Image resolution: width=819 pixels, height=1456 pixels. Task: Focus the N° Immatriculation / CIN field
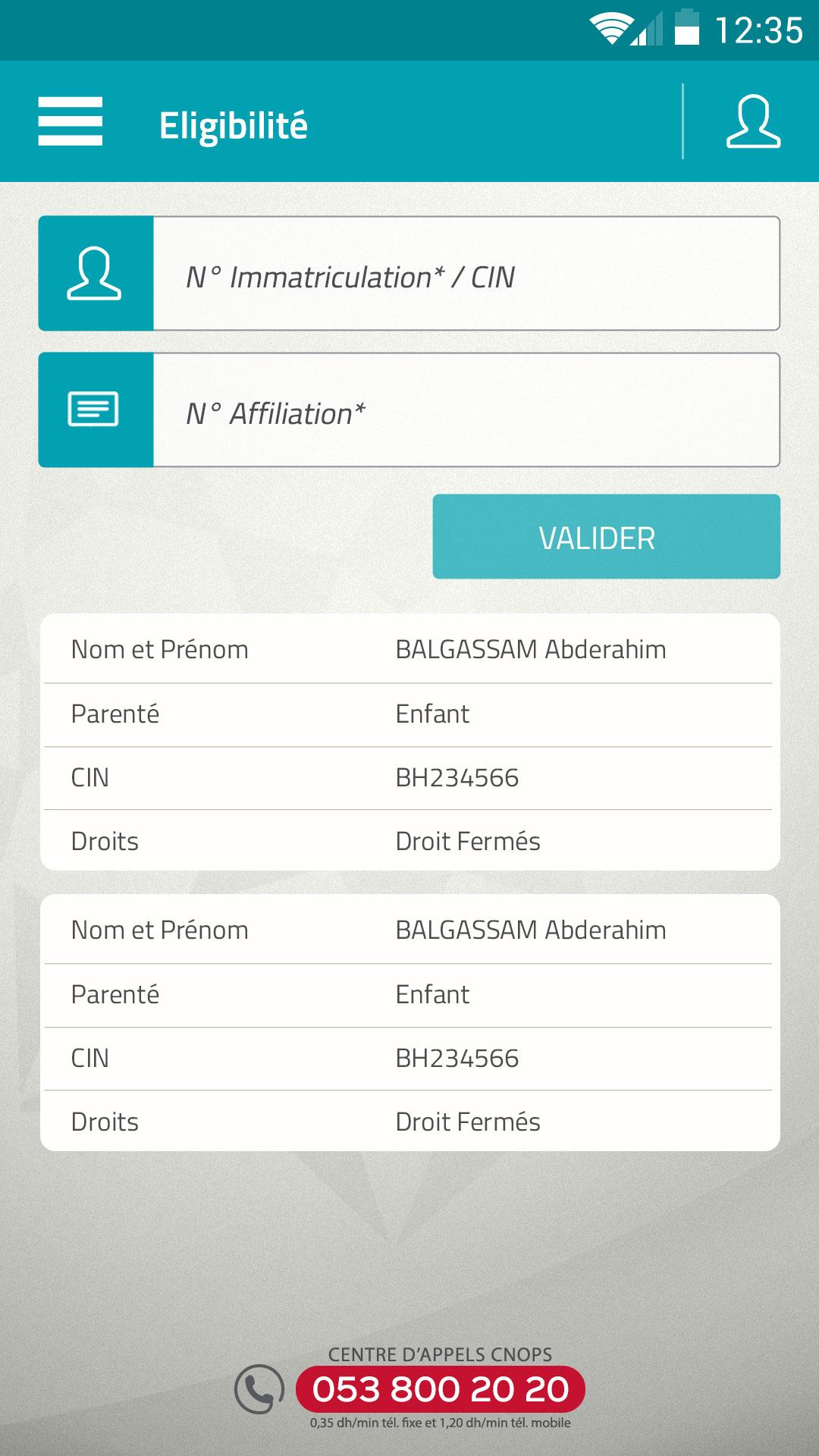point(466,274)
